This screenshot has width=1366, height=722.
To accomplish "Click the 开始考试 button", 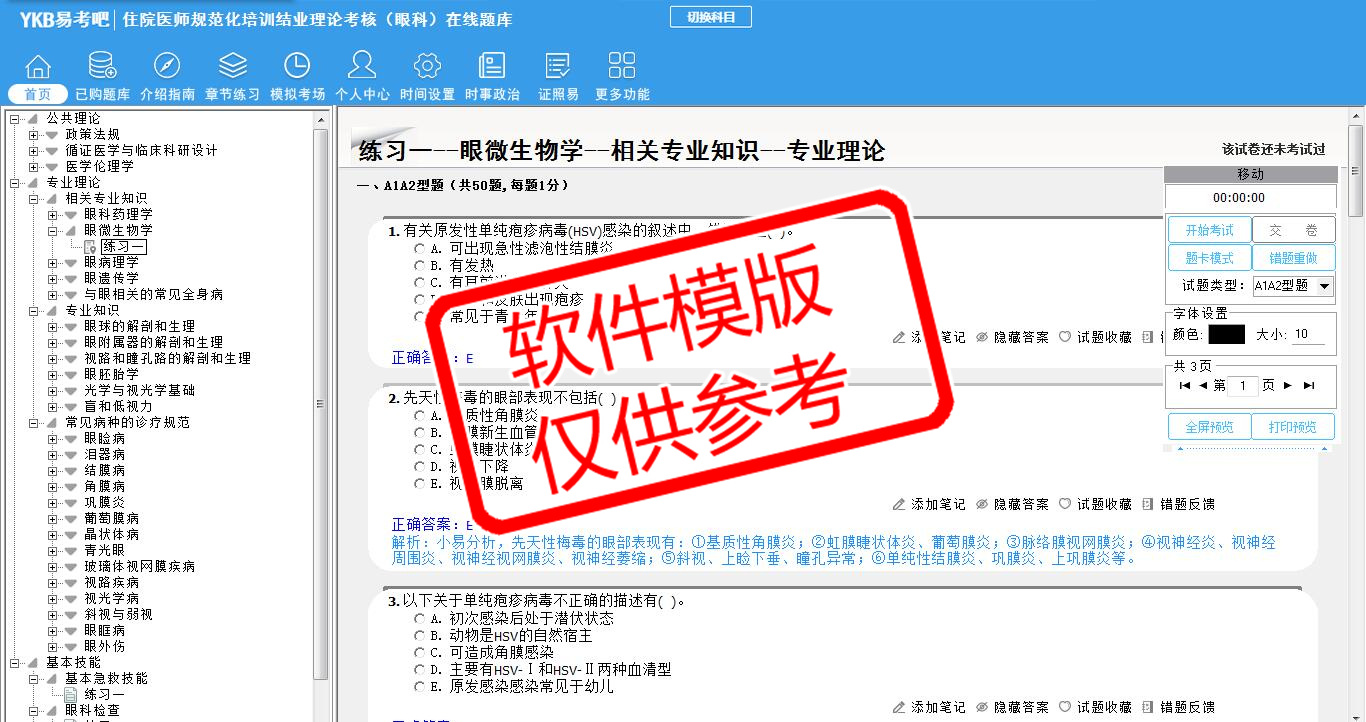I will 1209,230.
